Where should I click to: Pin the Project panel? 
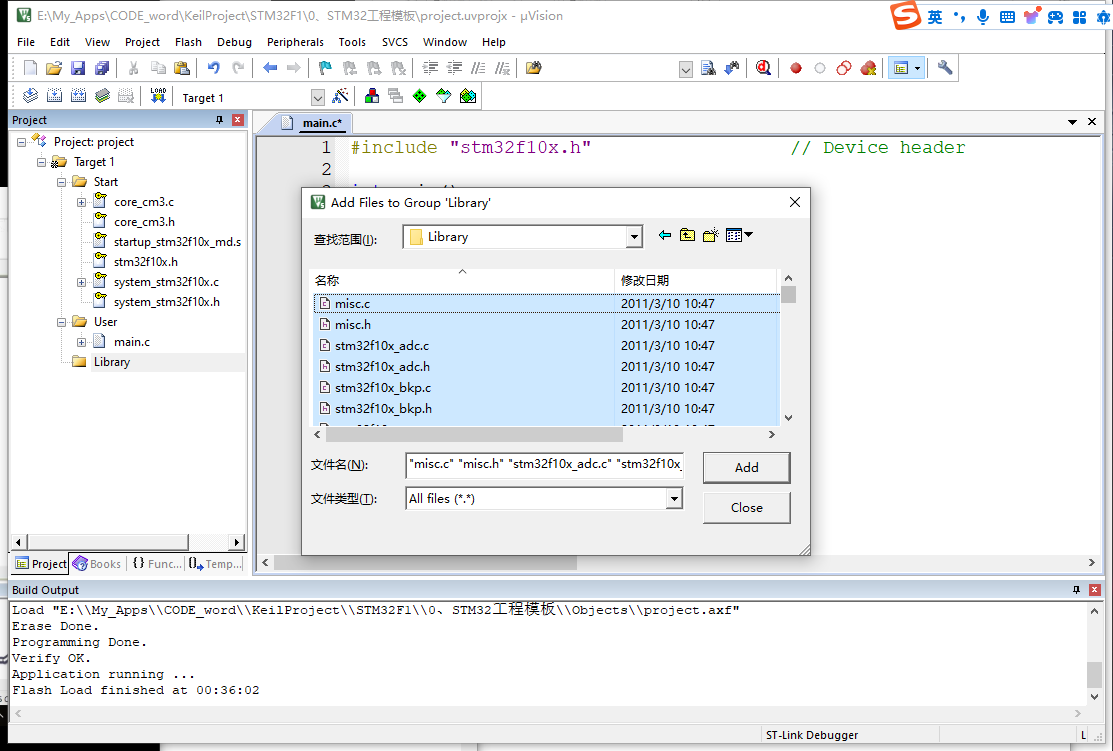click(x=219, y=120)
